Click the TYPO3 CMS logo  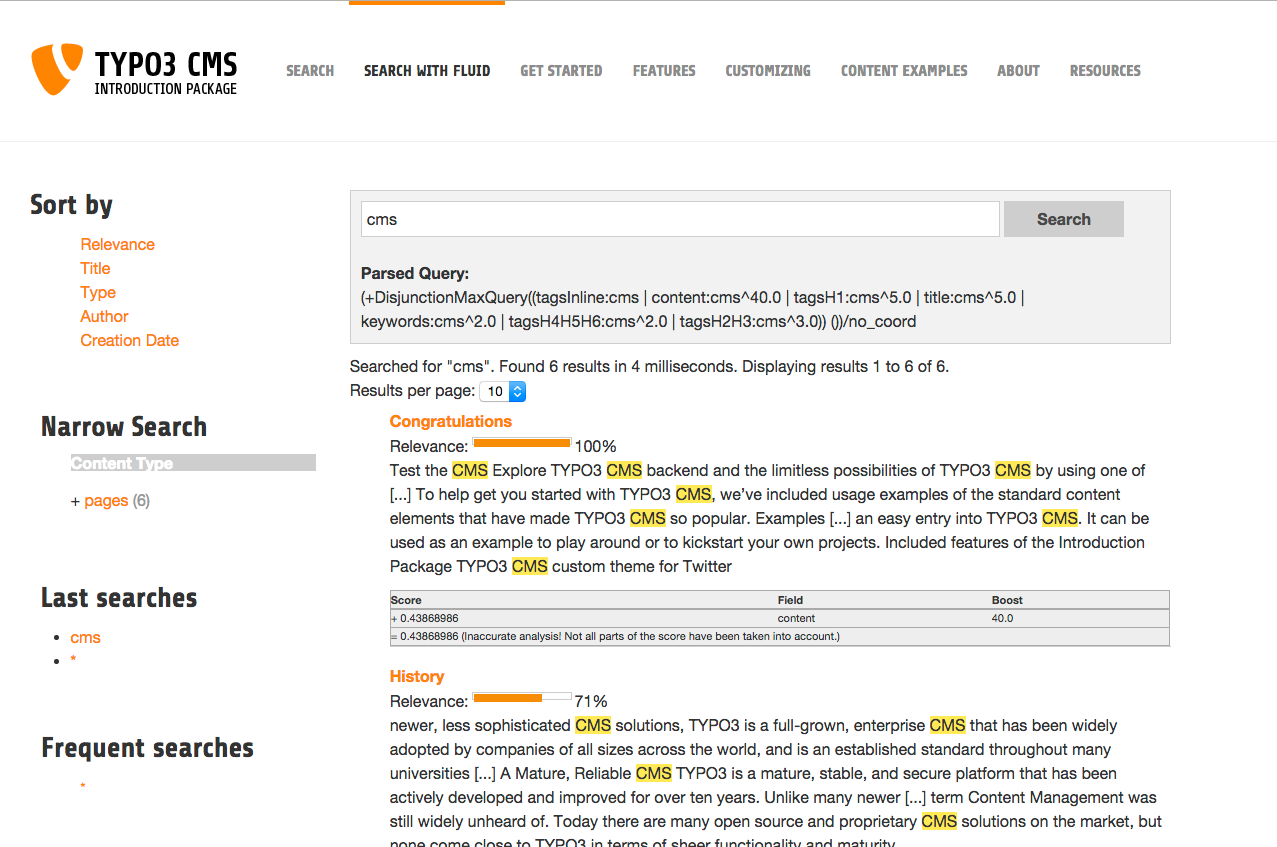point(134,70)
